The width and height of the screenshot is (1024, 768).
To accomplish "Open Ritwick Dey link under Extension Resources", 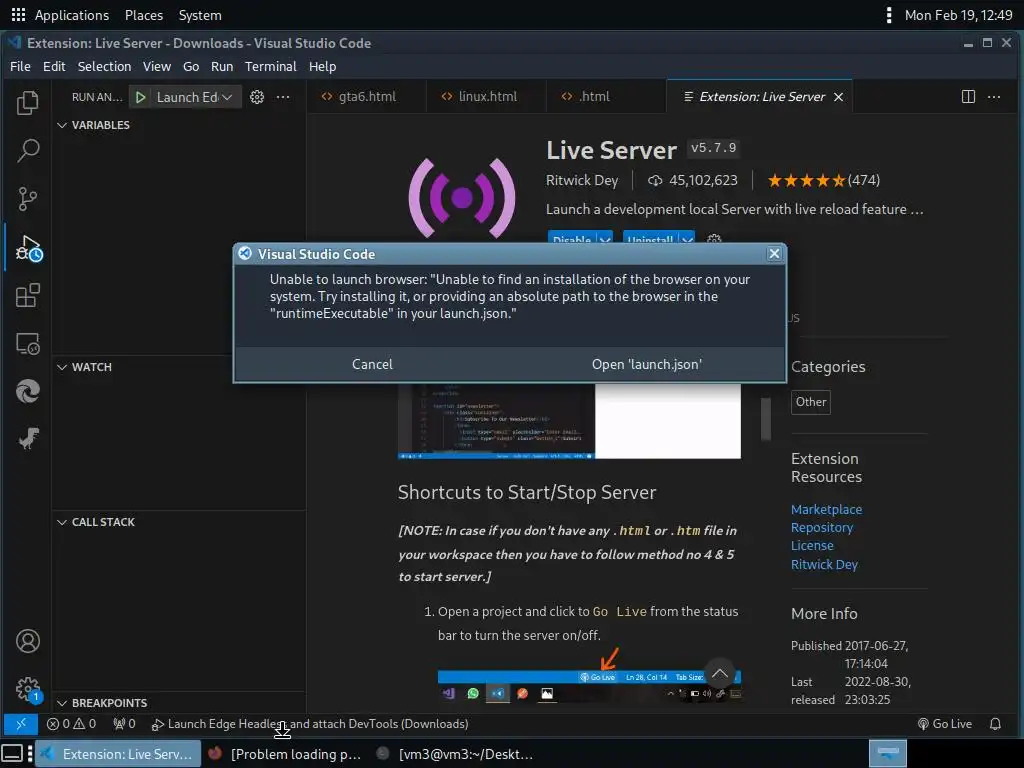I will pos(824,564).
